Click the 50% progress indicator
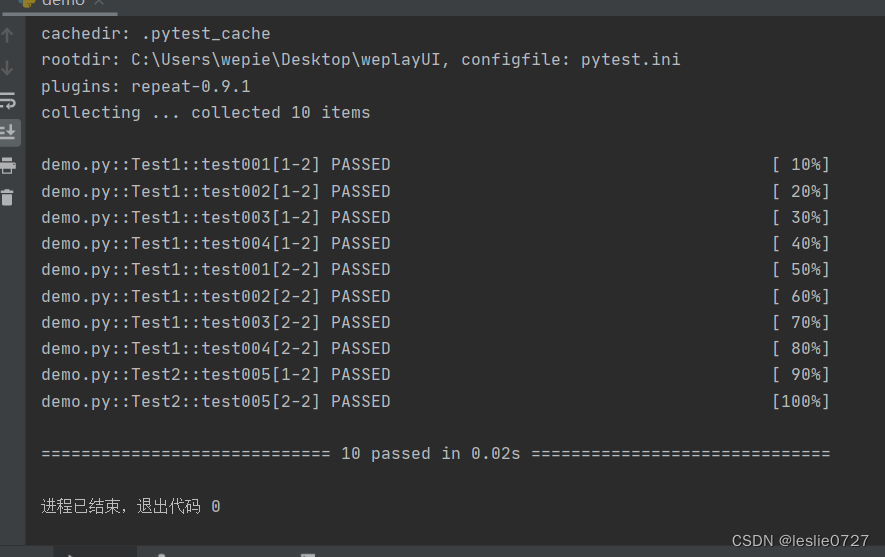This screenshot has width=885, height=557. pos(801,270)
